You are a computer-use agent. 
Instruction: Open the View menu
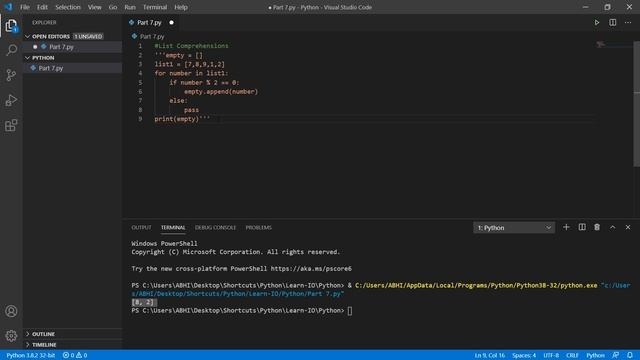[95, 7]
